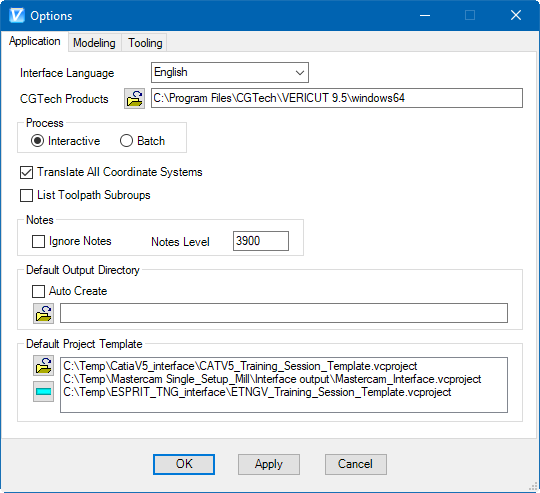Check the Ignore Notes option
This screenshot has height=493, width=540.
38,241
